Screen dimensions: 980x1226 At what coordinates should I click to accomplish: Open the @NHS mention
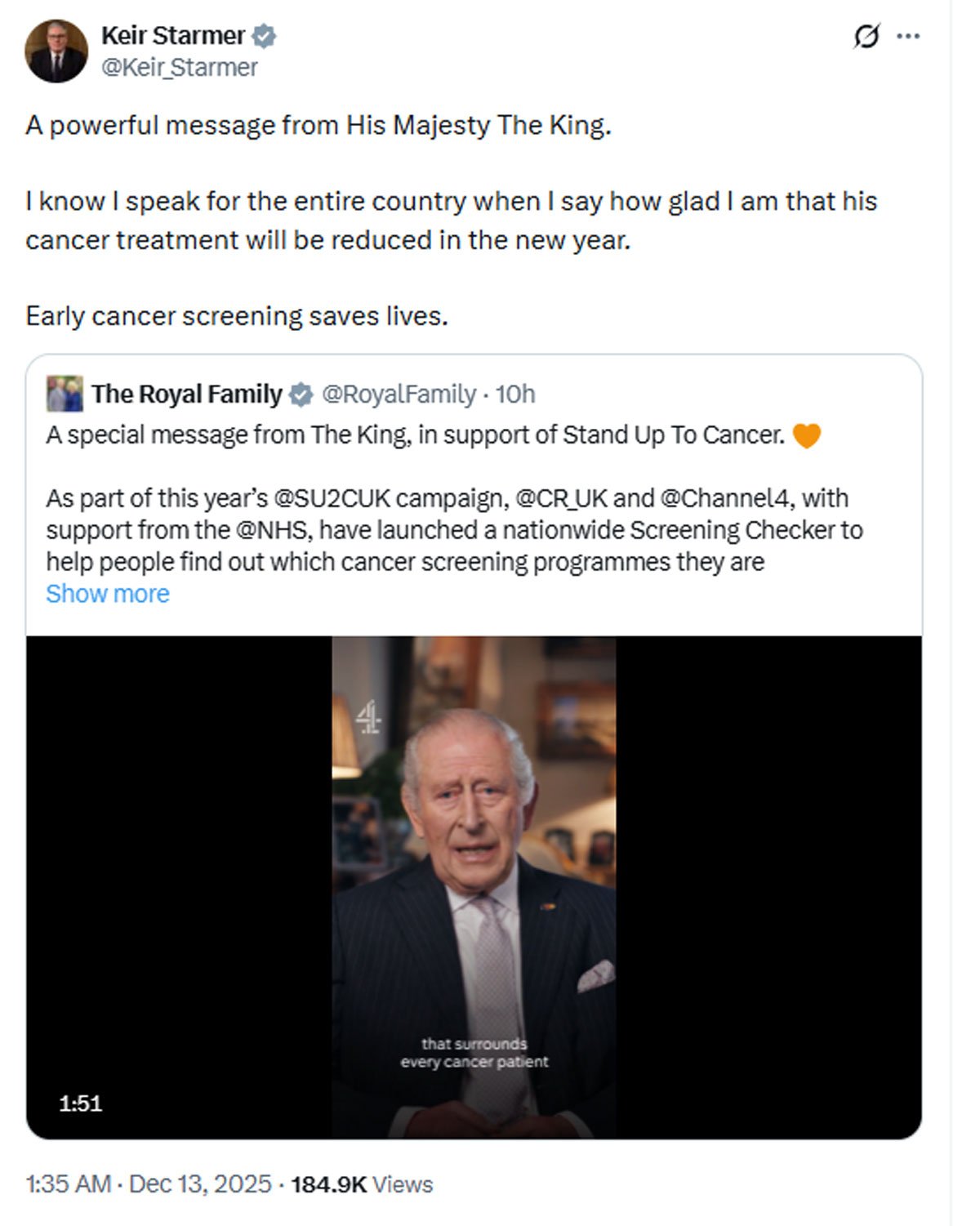273,530
